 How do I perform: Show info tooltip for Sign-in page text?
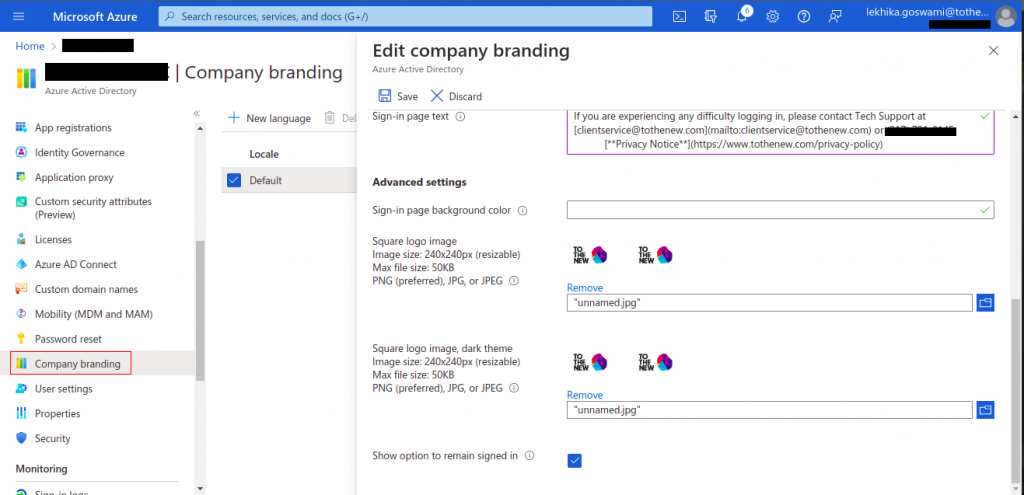pyautogui.click(x=460, y=117)
